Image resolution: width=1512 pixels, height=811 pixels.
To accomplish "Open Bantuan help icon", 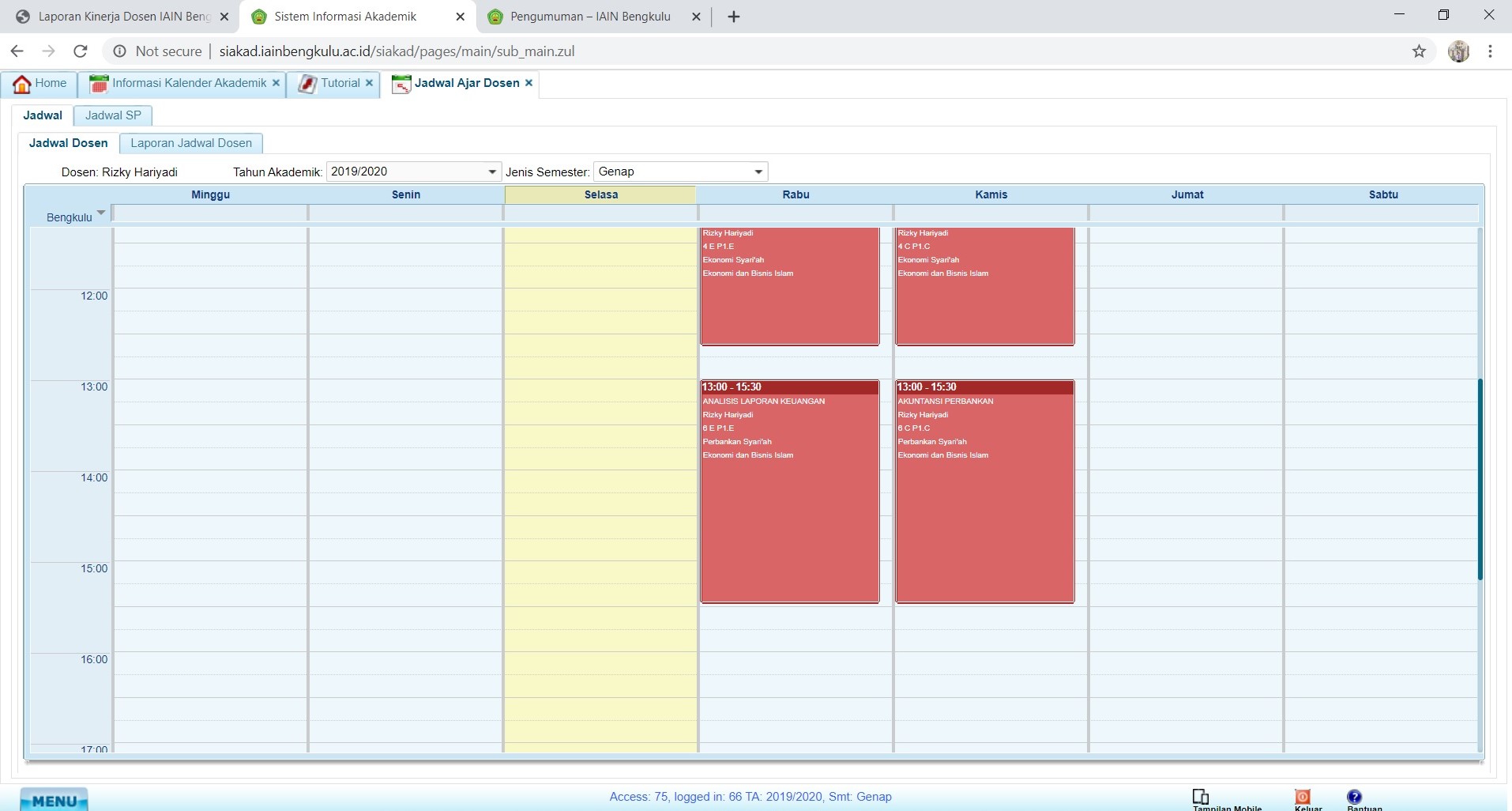I will pyautogui.click(x=1354, y=796).
